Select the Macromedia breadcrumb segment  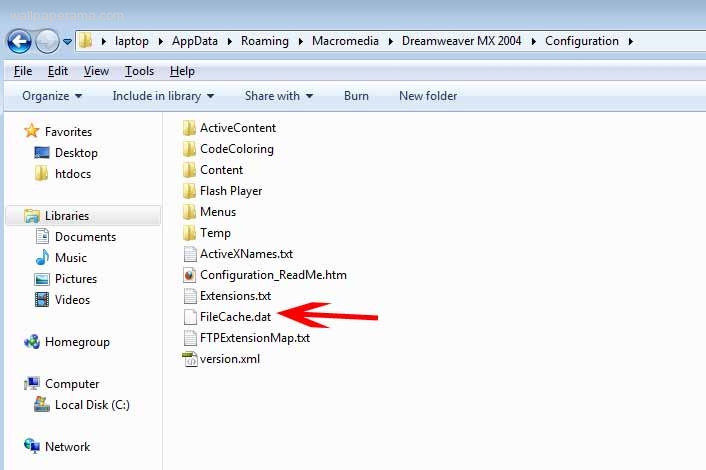(x=345, y=41)
